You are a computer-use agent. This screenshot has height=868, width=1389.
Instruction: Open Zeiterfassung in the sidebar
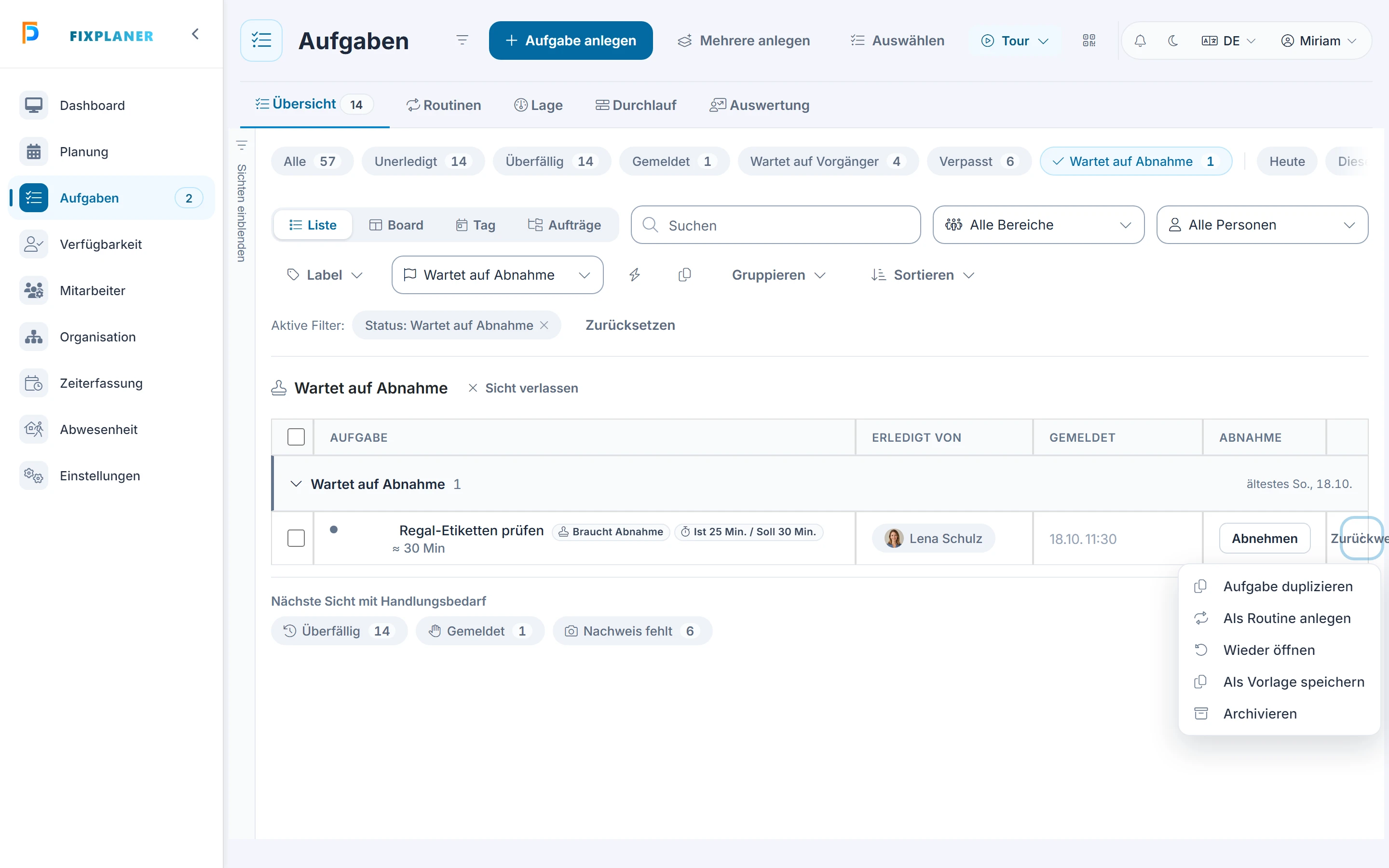pos(111,383)
